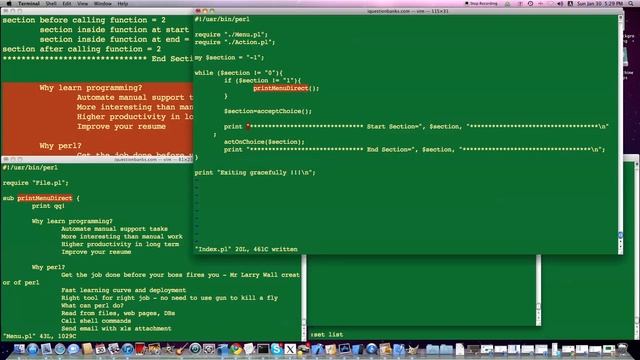
Task: Click "Fast learning curve and deployment" line
Action: (124, 290)
